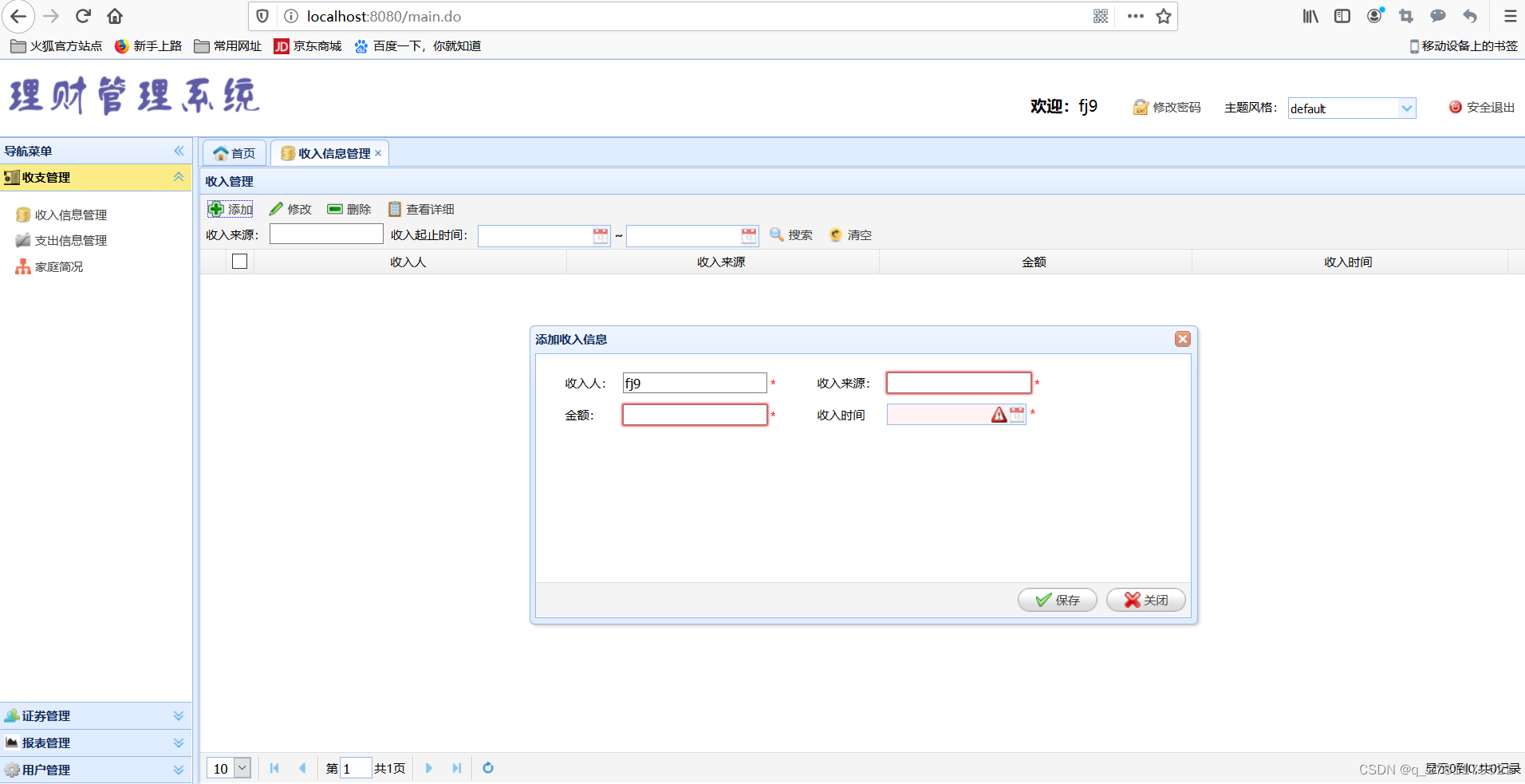Click the dialog's 金额 input field
This screenshot has height=784, width=1525.
(x=695, y=415)
